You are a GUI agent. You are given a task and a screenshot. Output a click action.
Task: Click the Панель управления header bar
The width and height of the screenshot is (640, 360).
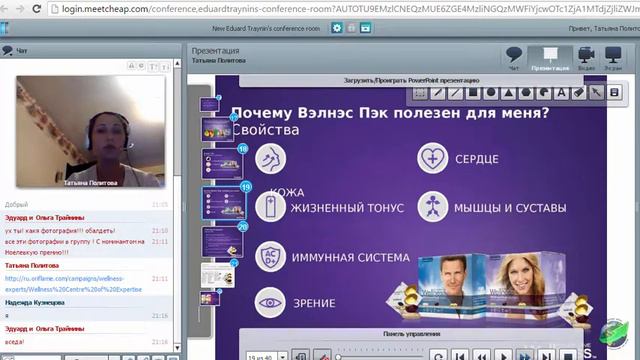pos(411,334)
